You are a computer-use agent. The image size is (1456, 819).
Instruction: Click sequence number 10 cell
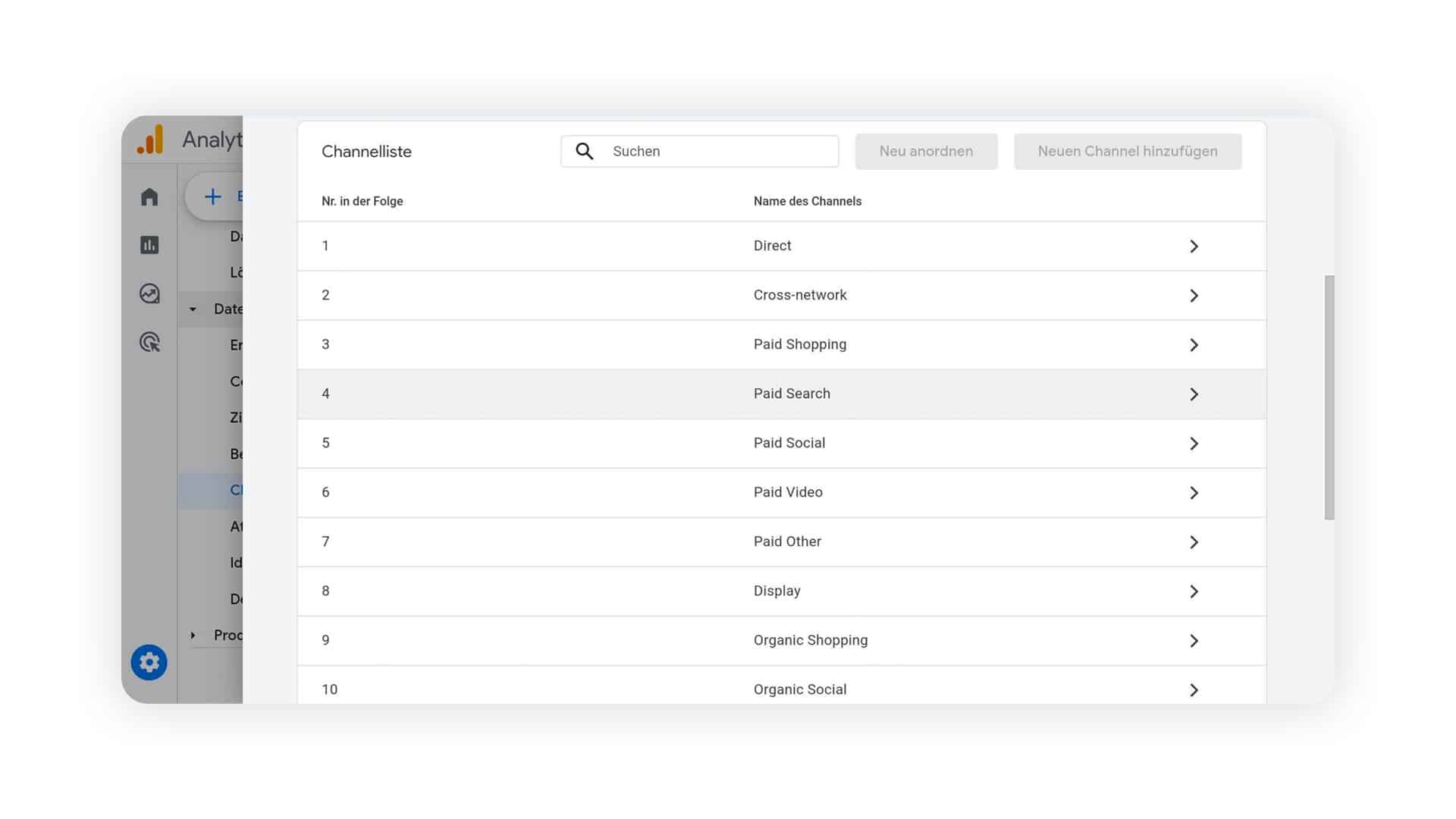point(329,689)
